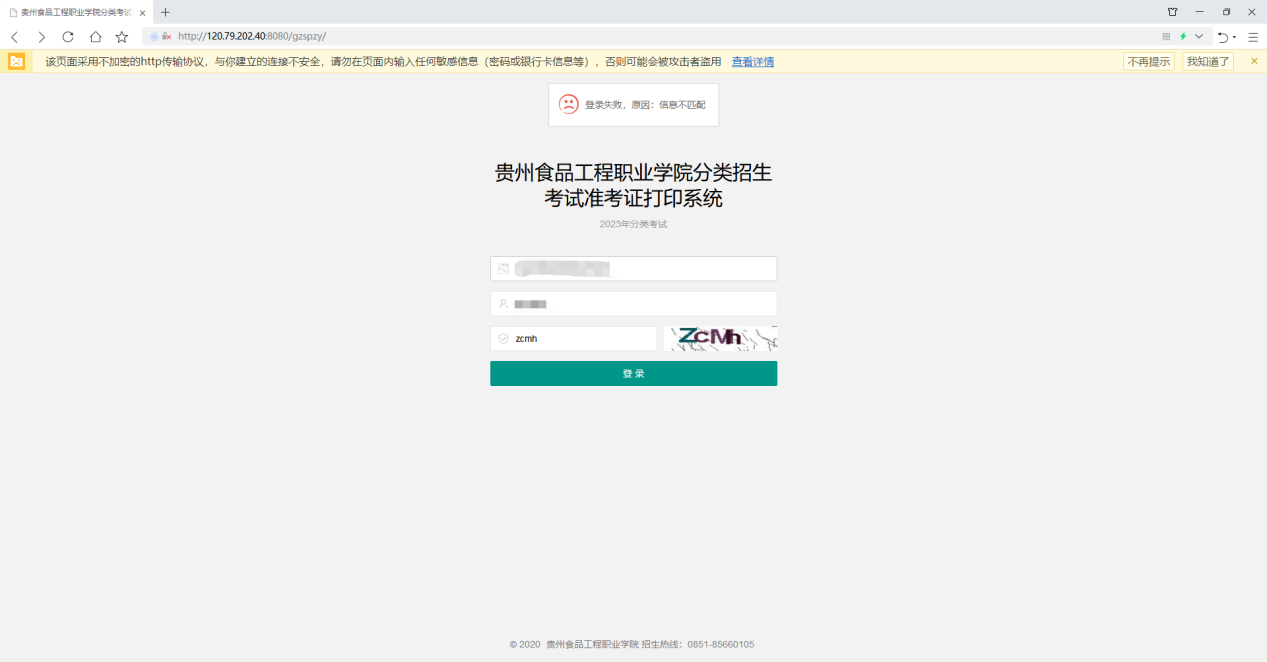The image size is (1267, 662).
Task: Go forward with the browser forward arrow
Action: [x=41, y=36]
